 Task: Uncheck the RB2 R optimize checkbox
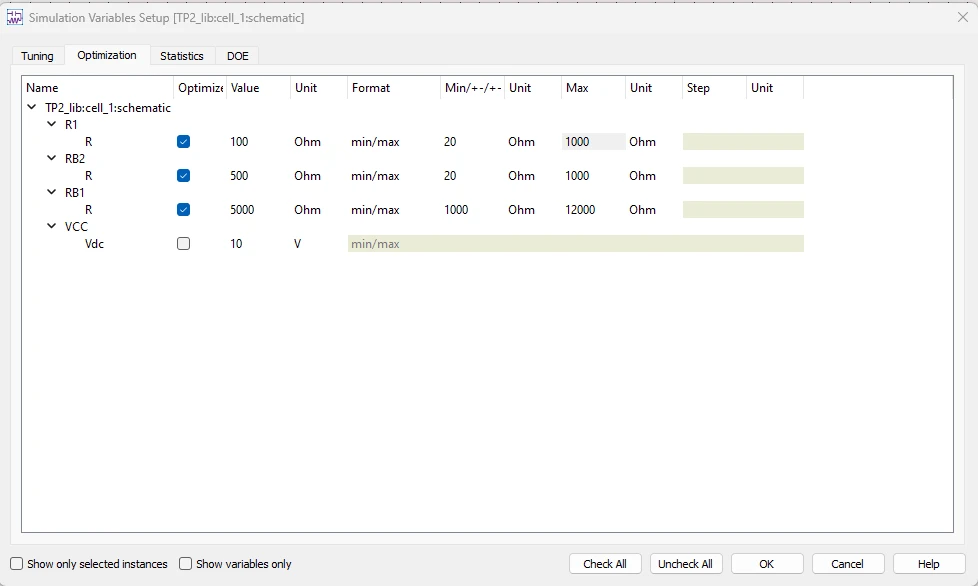coord(183,176)
